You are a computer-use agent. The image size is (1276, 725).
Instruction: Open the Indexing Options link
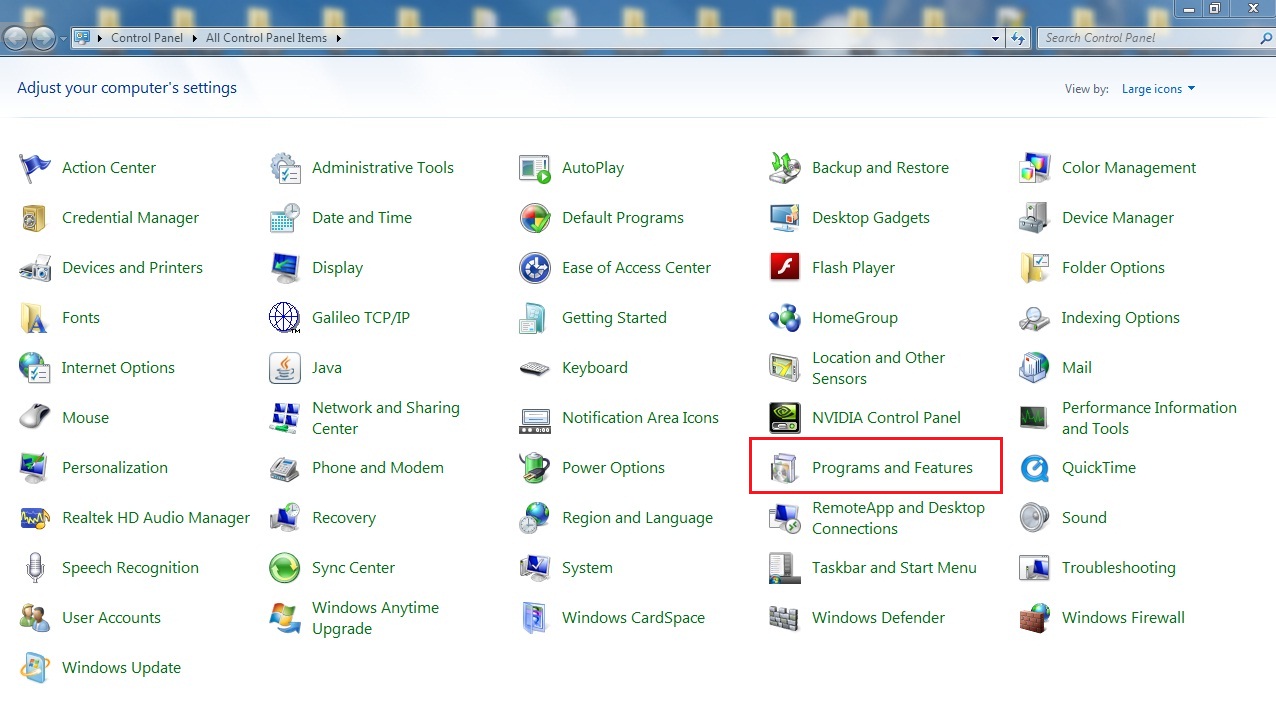[1120, 318]
